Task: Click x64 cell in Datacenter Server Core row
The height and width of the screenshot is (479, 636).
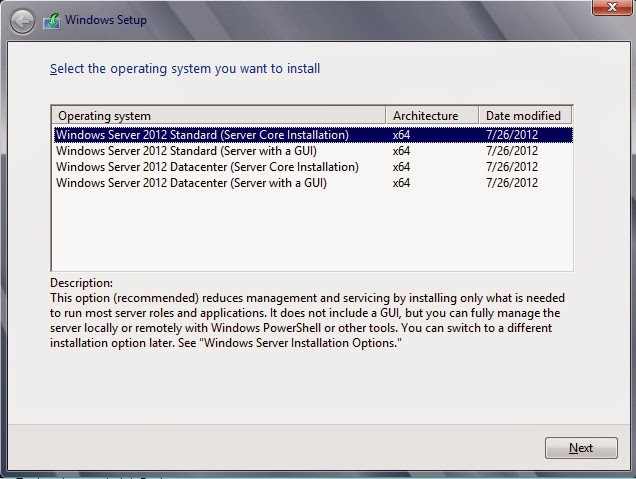Action: (x=401, y=167)
